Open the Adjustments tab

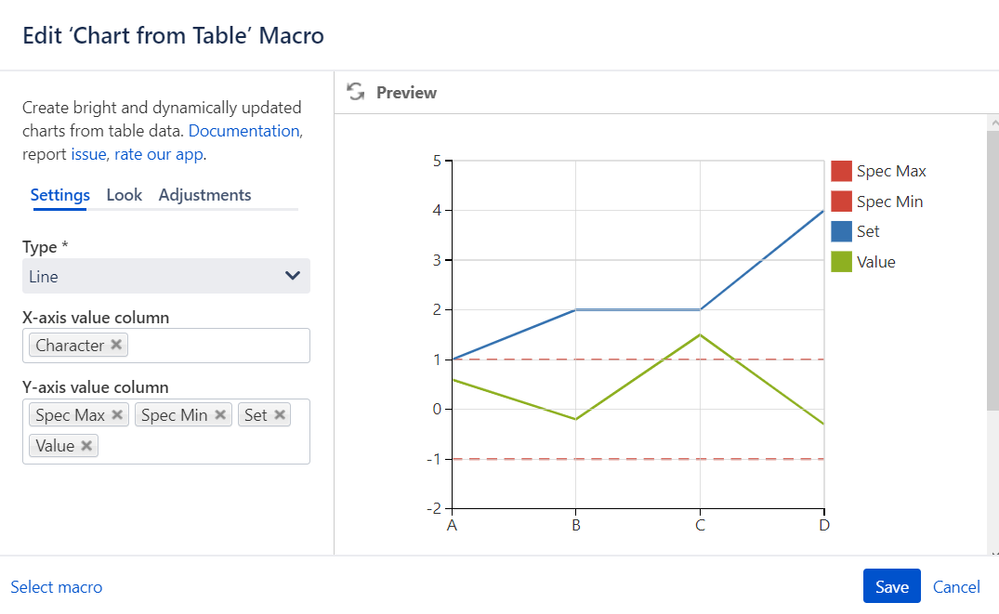coord(204,195)
